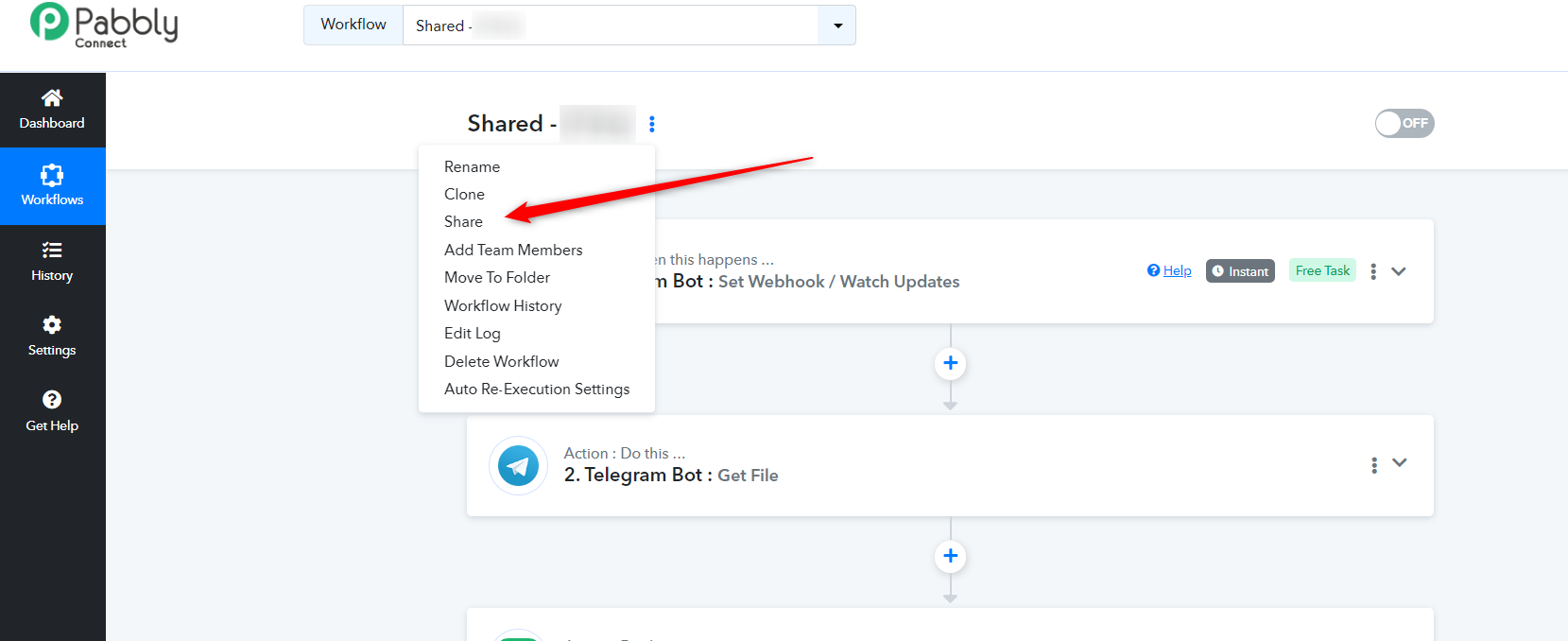Open the History list icon
This screenshot has height=641, width=1568.
pos(52,250)
